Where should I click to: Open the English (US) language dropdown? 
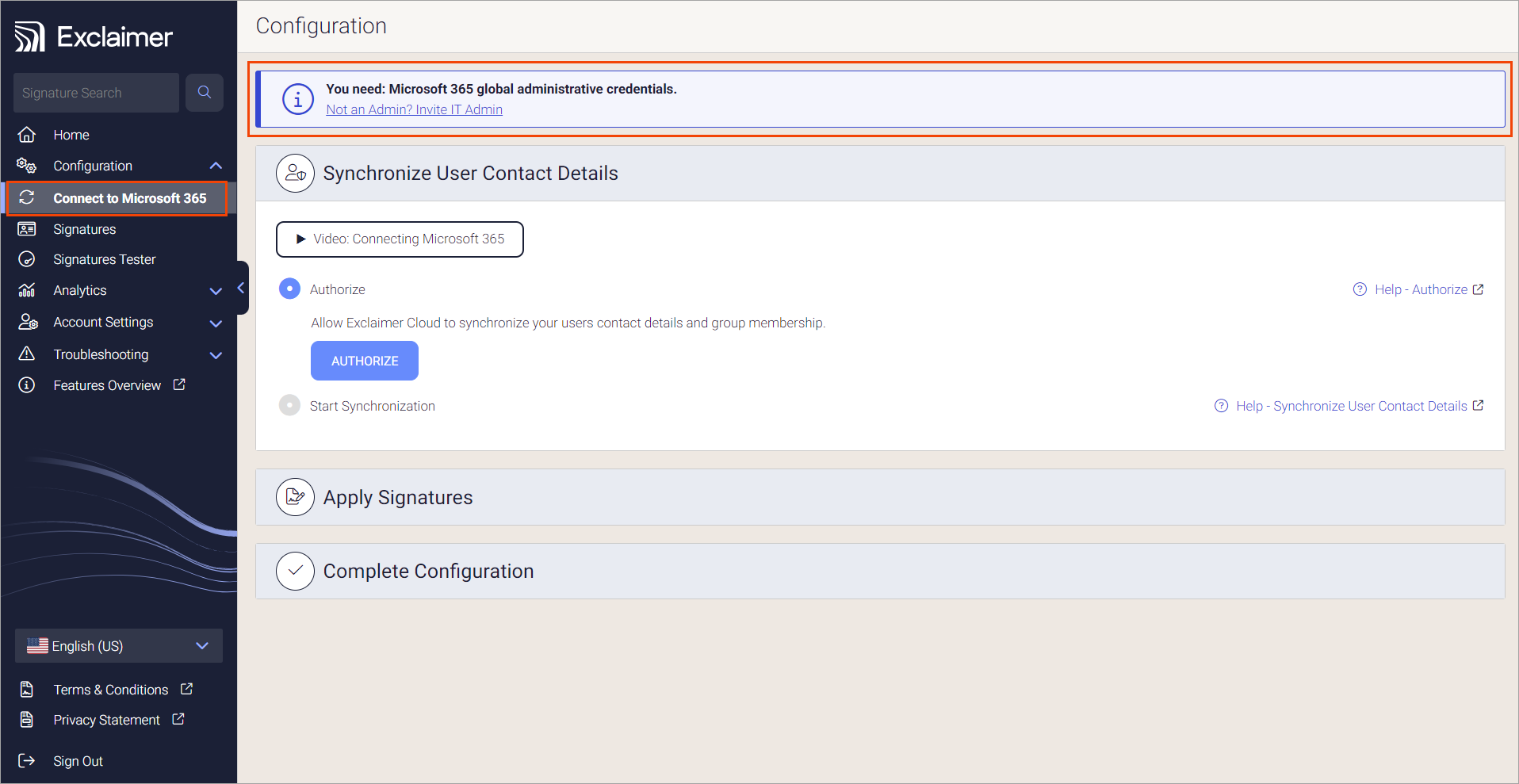(119, 646)
